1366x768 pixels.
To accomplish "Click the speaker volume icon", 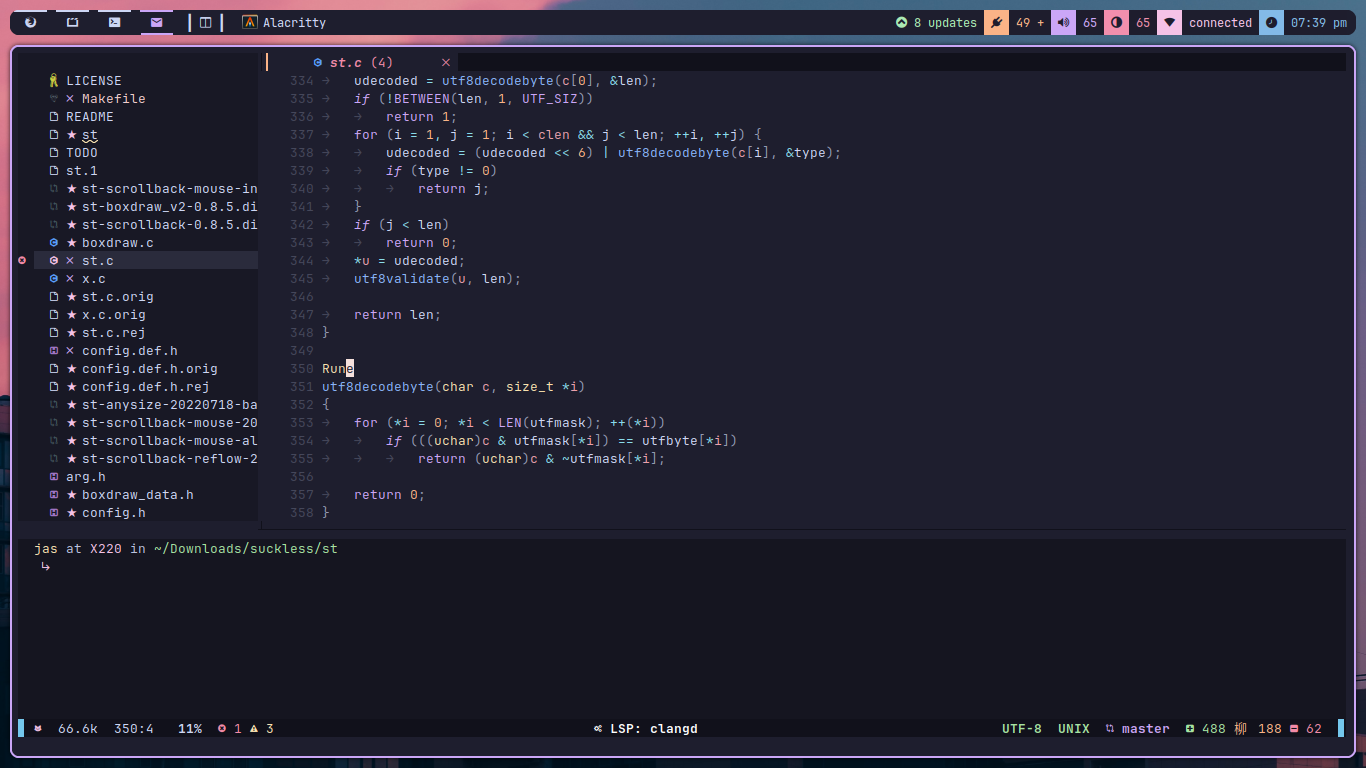I will coord(1062,21).
